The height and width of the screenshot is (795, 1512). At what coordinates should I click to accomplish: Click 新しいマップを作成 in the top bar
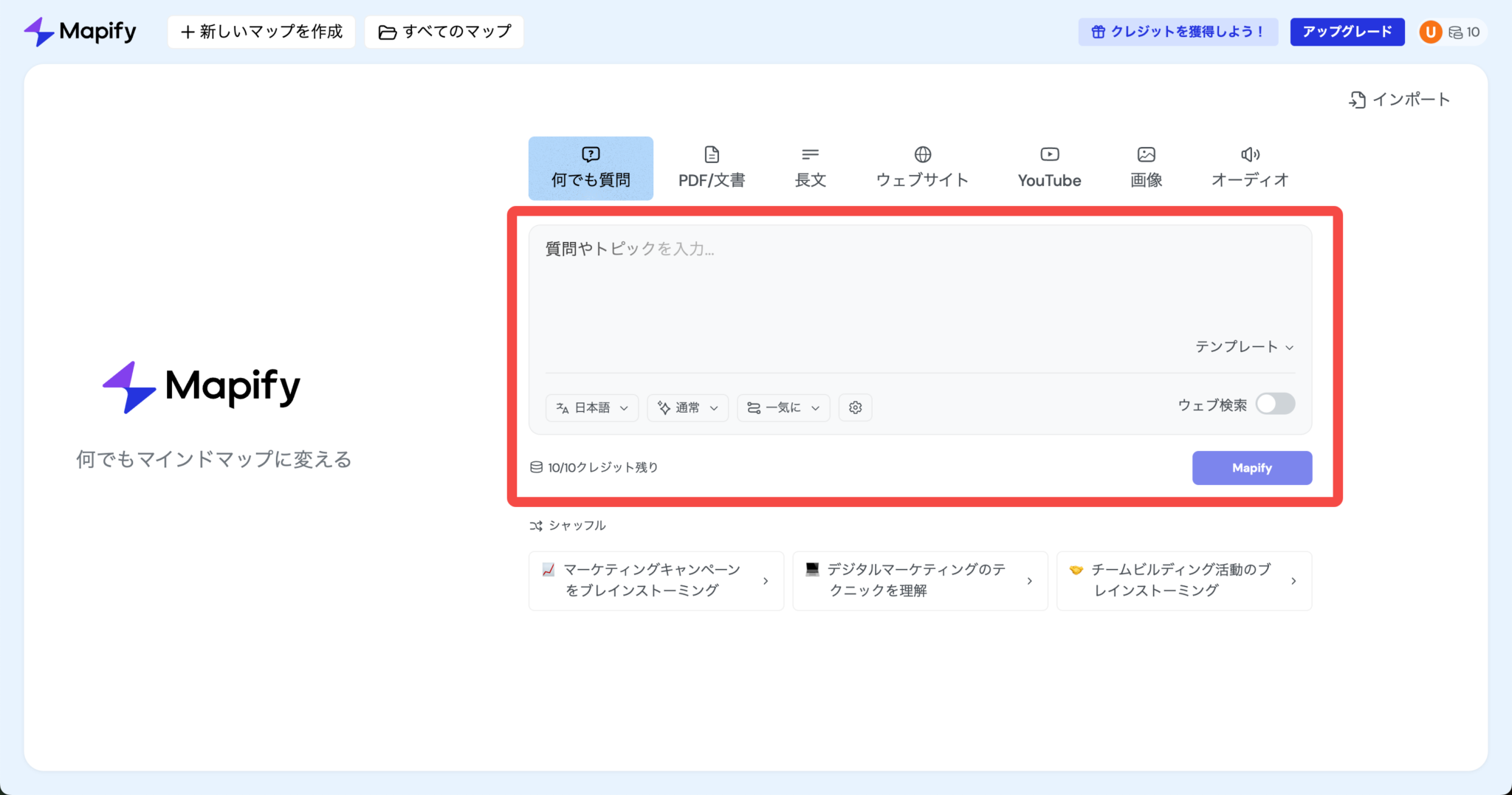point(261,31)
